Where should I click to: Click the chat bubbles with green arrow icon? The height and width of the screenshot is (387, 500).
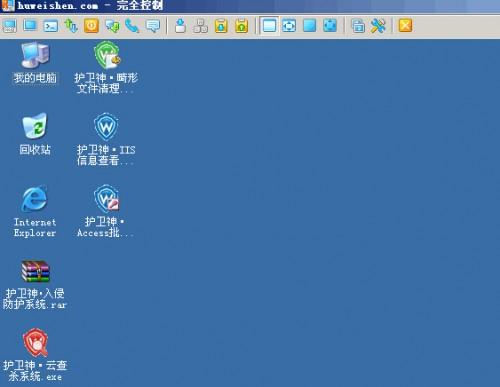point(112,26)
